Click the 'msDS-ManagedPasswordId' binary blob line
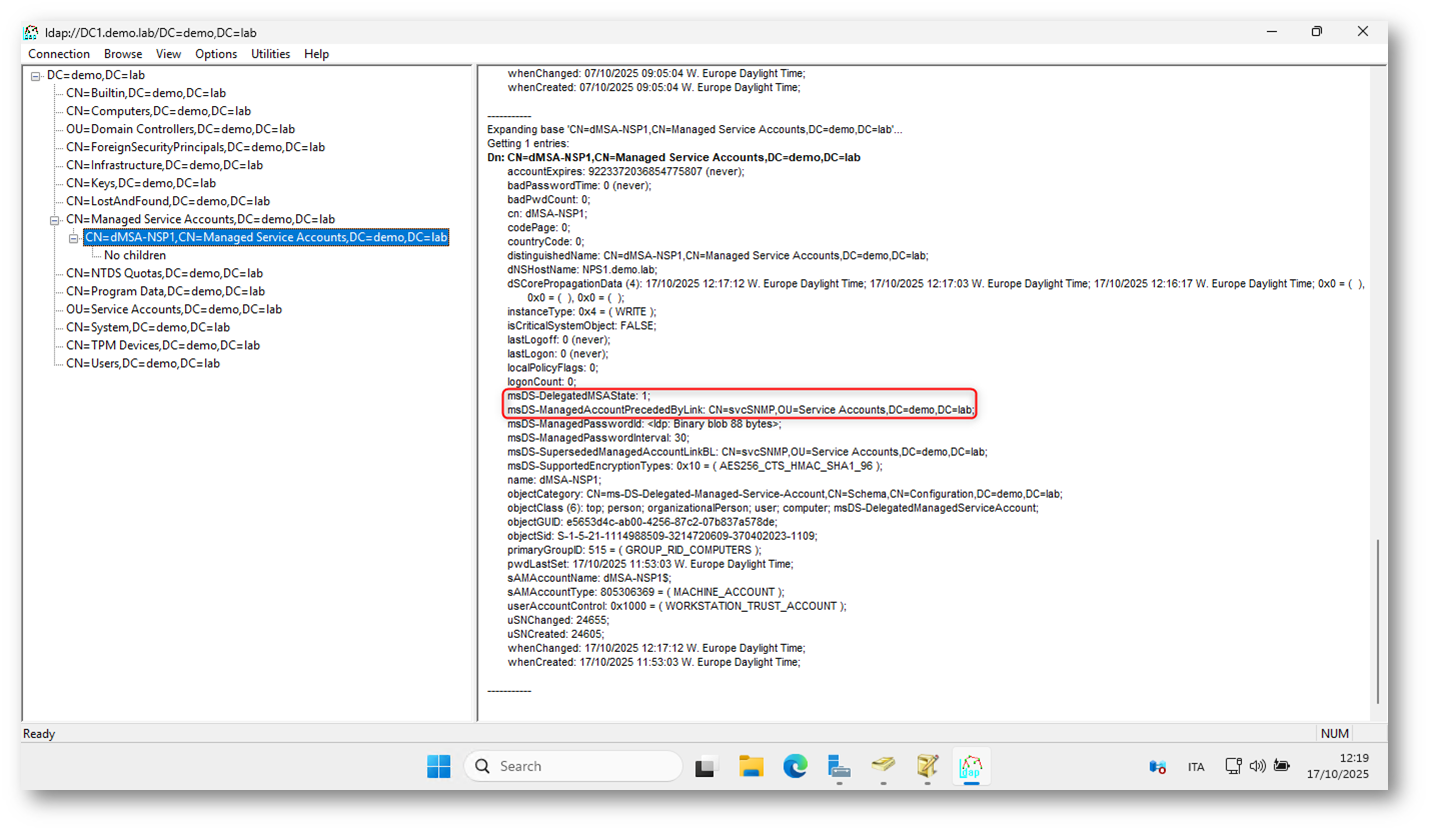1430x832 pixels. click(x=644, y=424)
